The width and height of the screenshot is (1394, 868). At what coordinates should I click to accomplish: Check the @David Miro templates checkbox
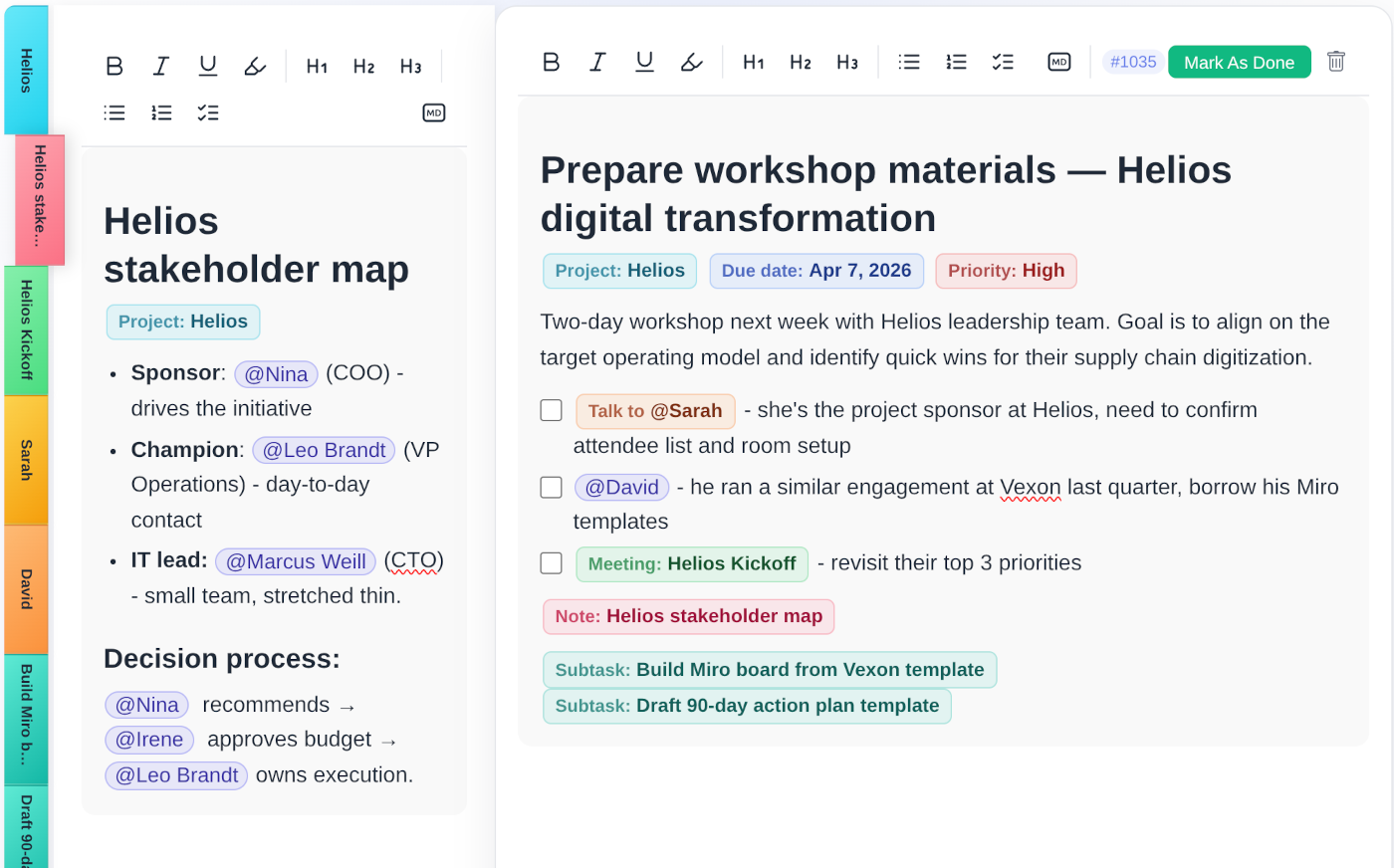pos(551,487)
